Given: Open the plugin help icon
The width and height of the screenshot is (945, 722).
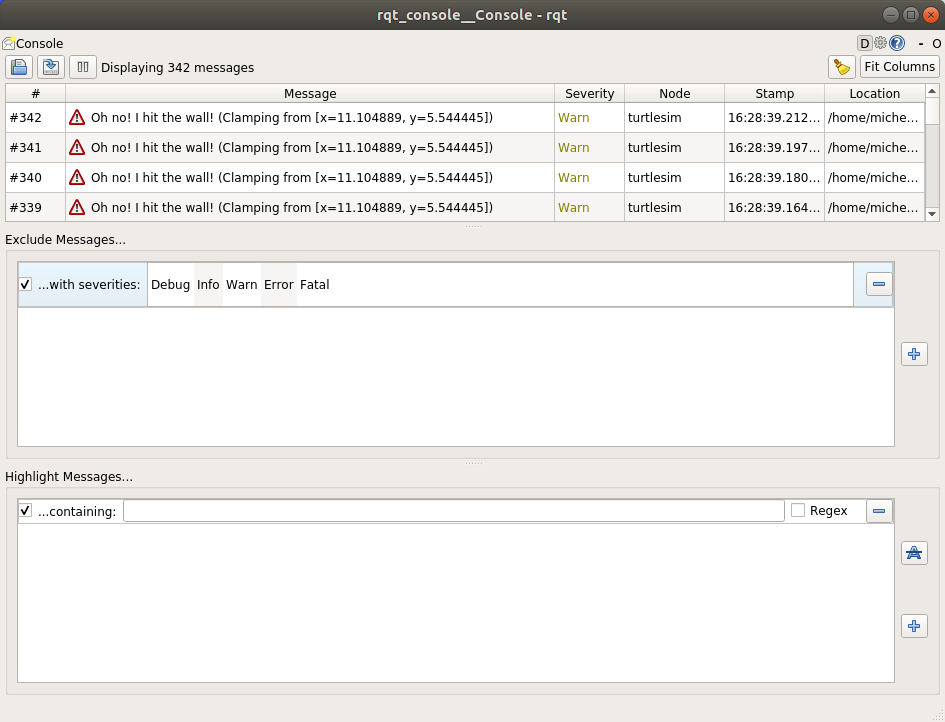Looking at the screenshot, I should click(897, 43).
